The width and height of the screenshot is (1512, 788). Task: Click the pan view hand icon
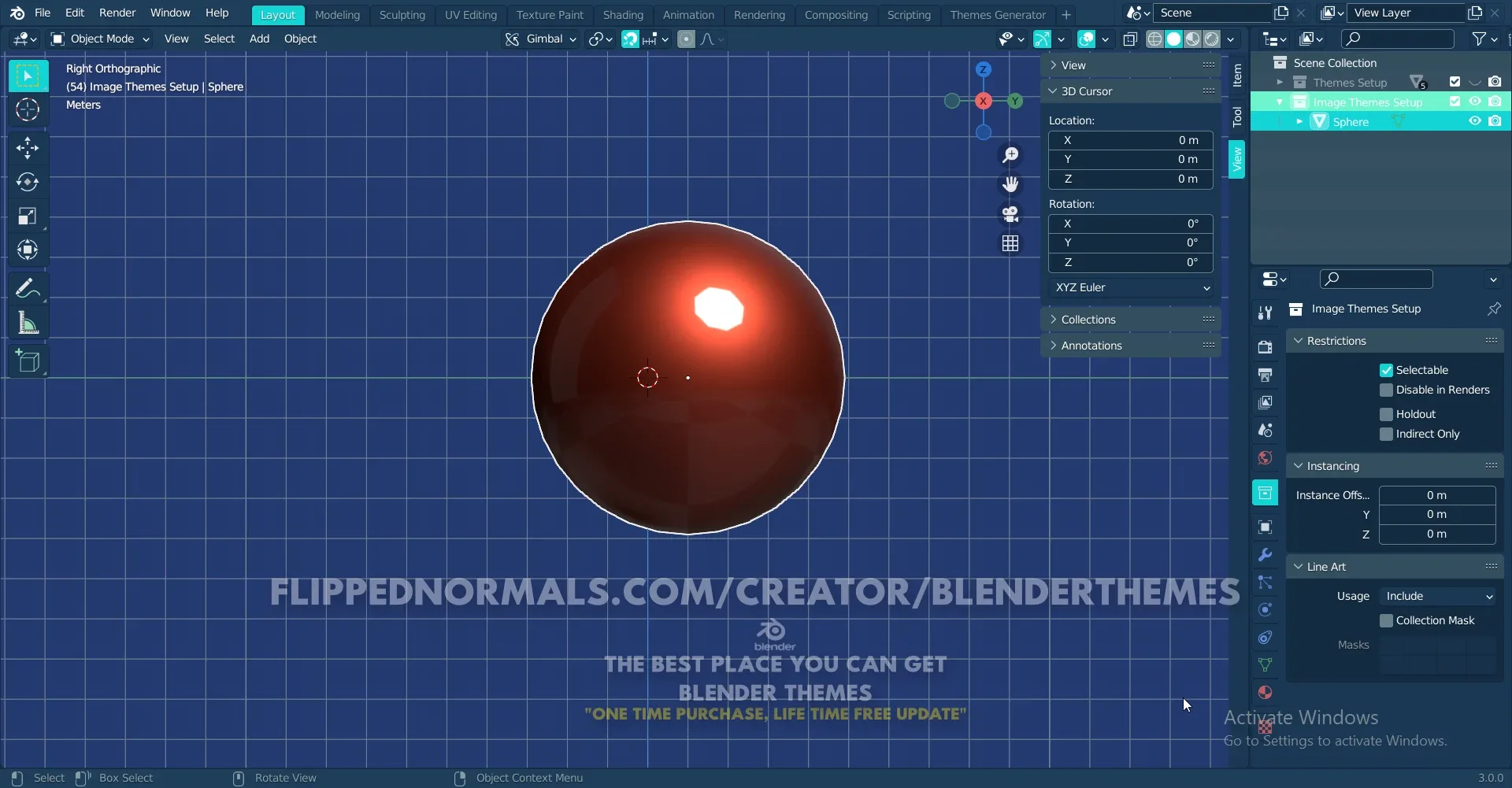(x=1010, y=184)
